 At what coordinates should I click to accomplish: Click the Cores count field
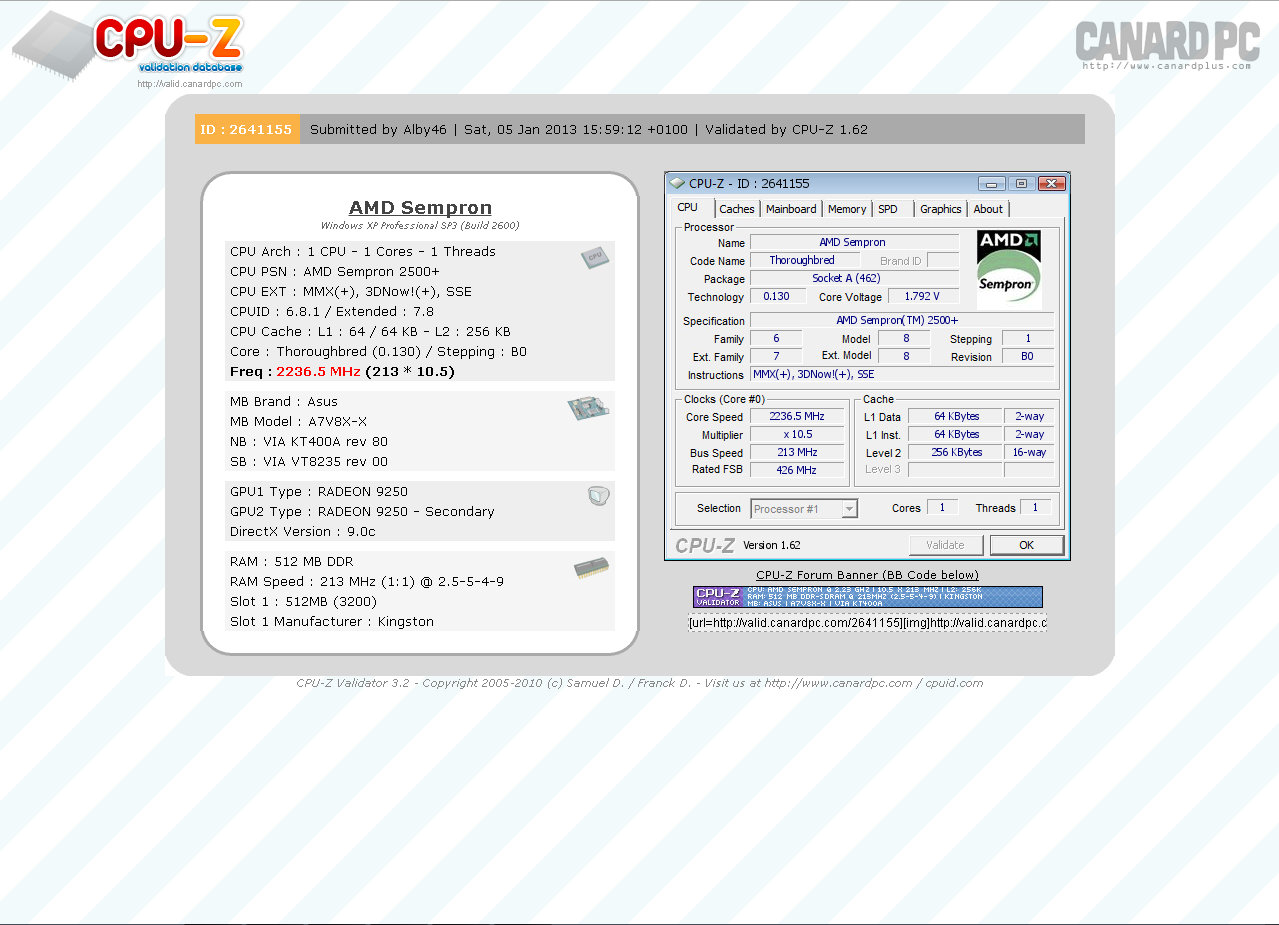942,508
